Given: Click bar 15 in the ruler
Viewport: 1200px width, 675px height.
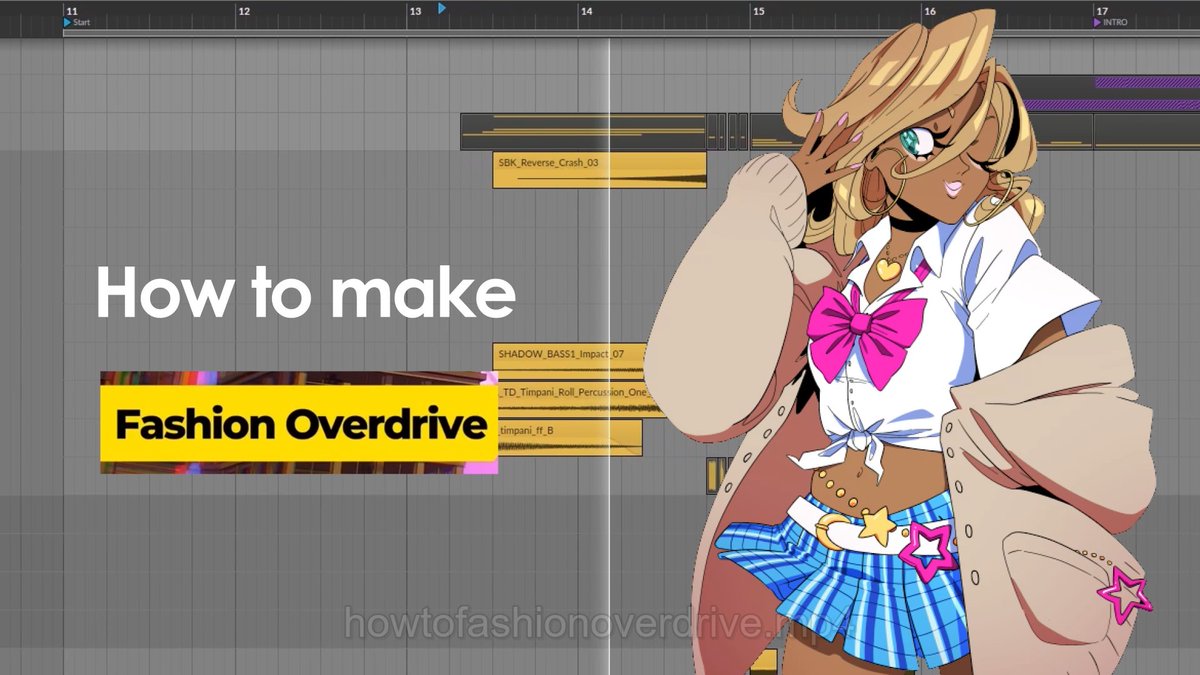Looking at the screenshot, I should pos(759,11).
